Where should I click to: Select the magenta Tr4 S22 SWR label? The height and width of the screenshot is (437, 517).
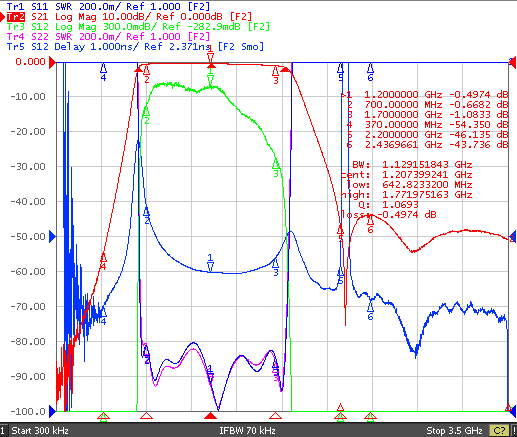[108, 36]
